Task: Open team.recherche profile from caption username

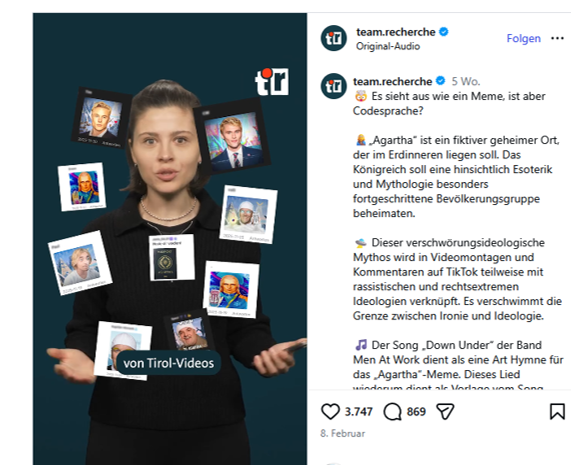Action: 393,81
